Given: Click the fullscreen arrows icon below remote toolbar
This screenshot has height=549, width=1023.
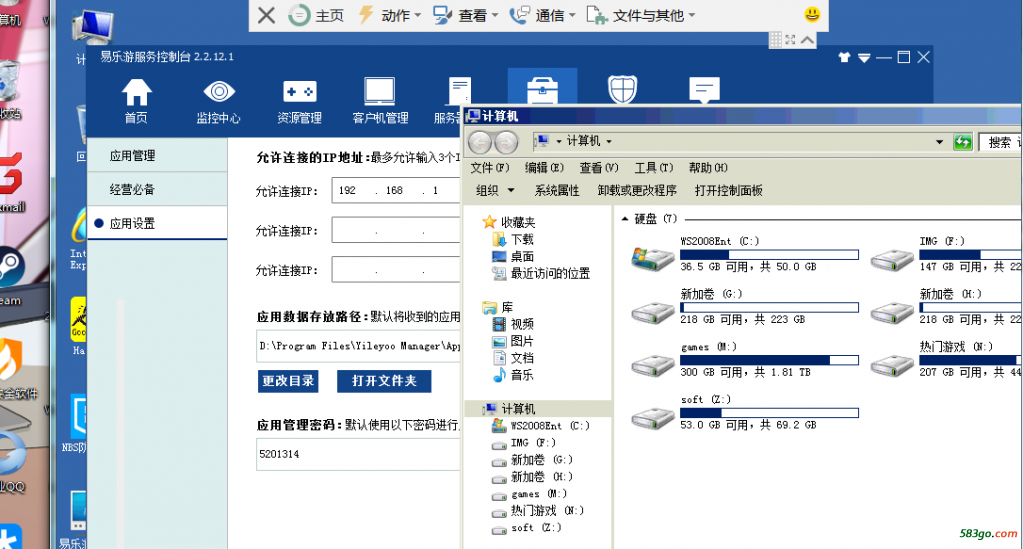Looking at the screenshot, I should (x=790, y=40).
